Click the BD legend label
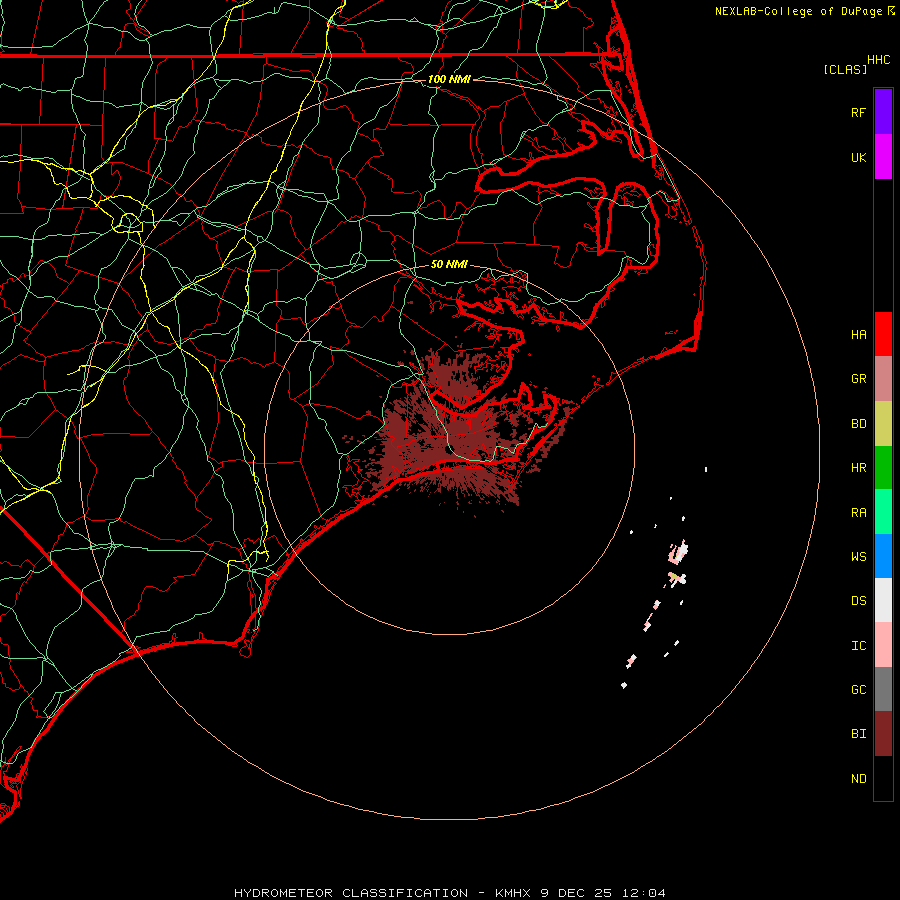Image resolution: width=900 pixels, height=900 pixels. 858,424
